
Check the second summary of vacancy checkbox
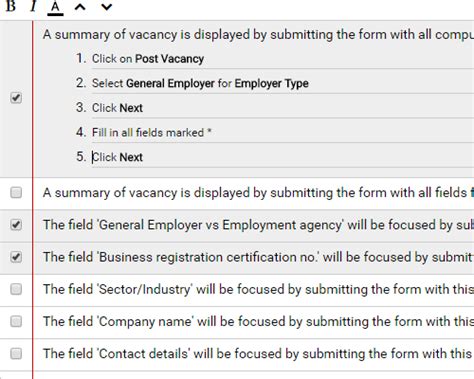tap(16, 192)
